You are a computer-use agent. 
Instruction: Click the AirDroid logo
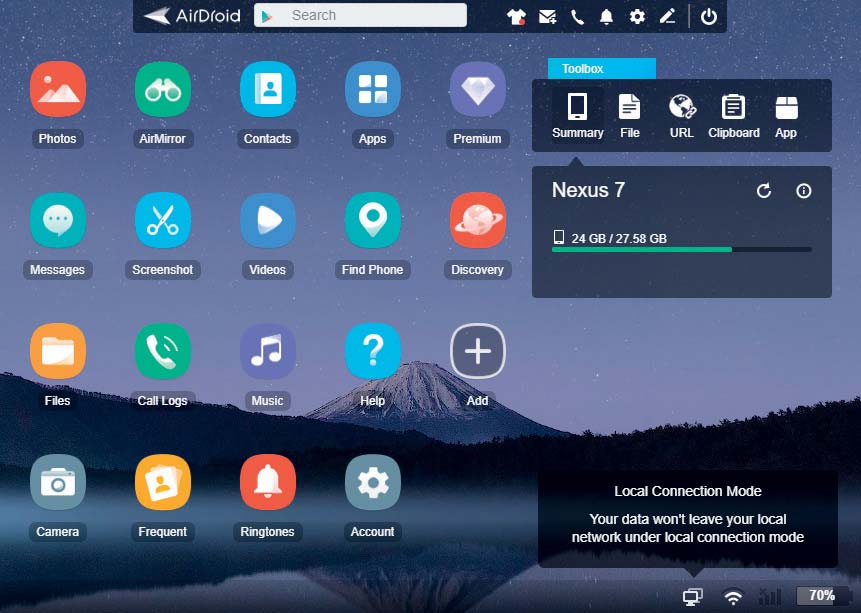tap(192, 16)
